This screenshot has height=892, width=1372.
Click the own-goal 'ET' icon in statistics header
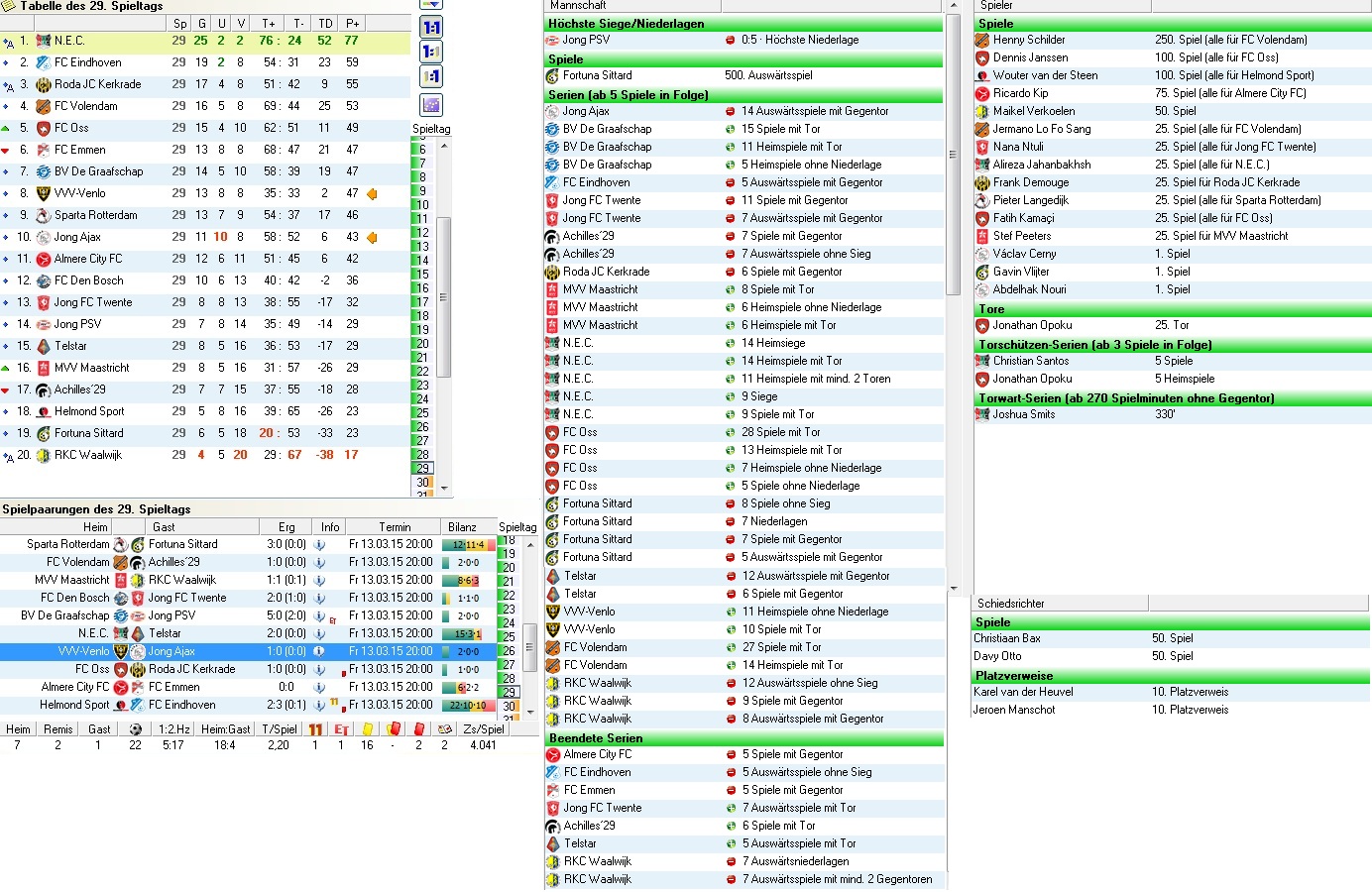(x=341, y=729)
